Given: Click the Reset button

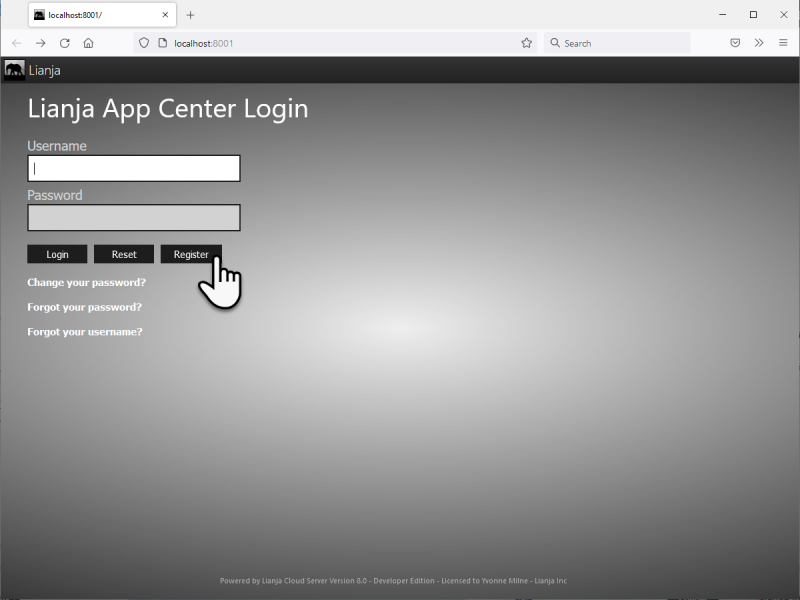Looking at the screenshot, I should point(124,254).
